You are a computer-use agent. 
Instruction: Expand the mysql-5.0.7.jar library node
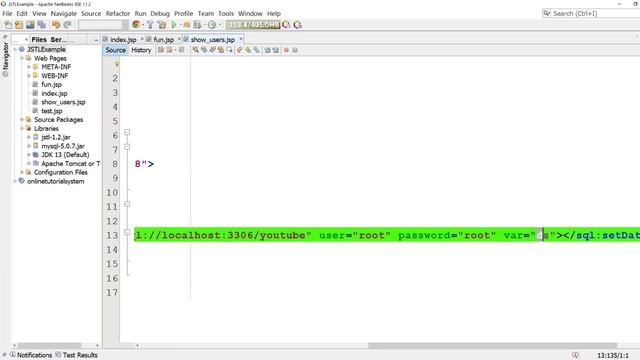29,146
